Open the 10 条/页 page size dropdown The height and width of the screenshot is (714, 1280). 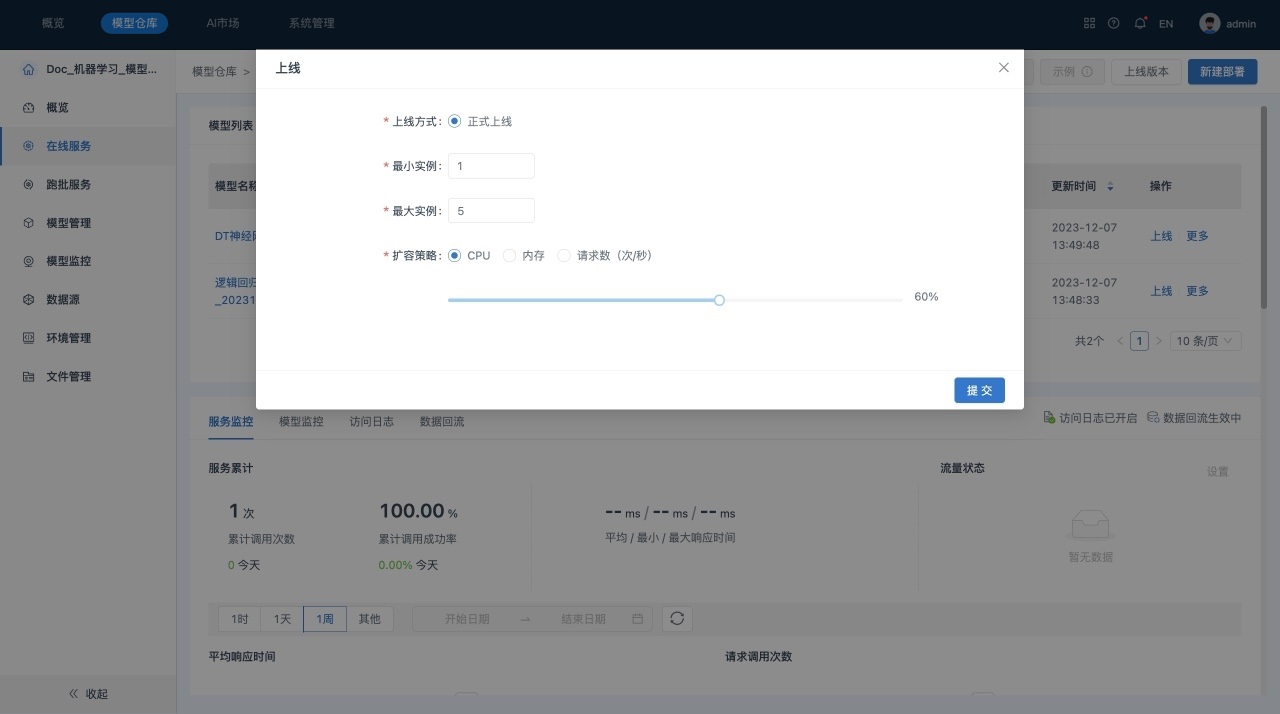1205,341
